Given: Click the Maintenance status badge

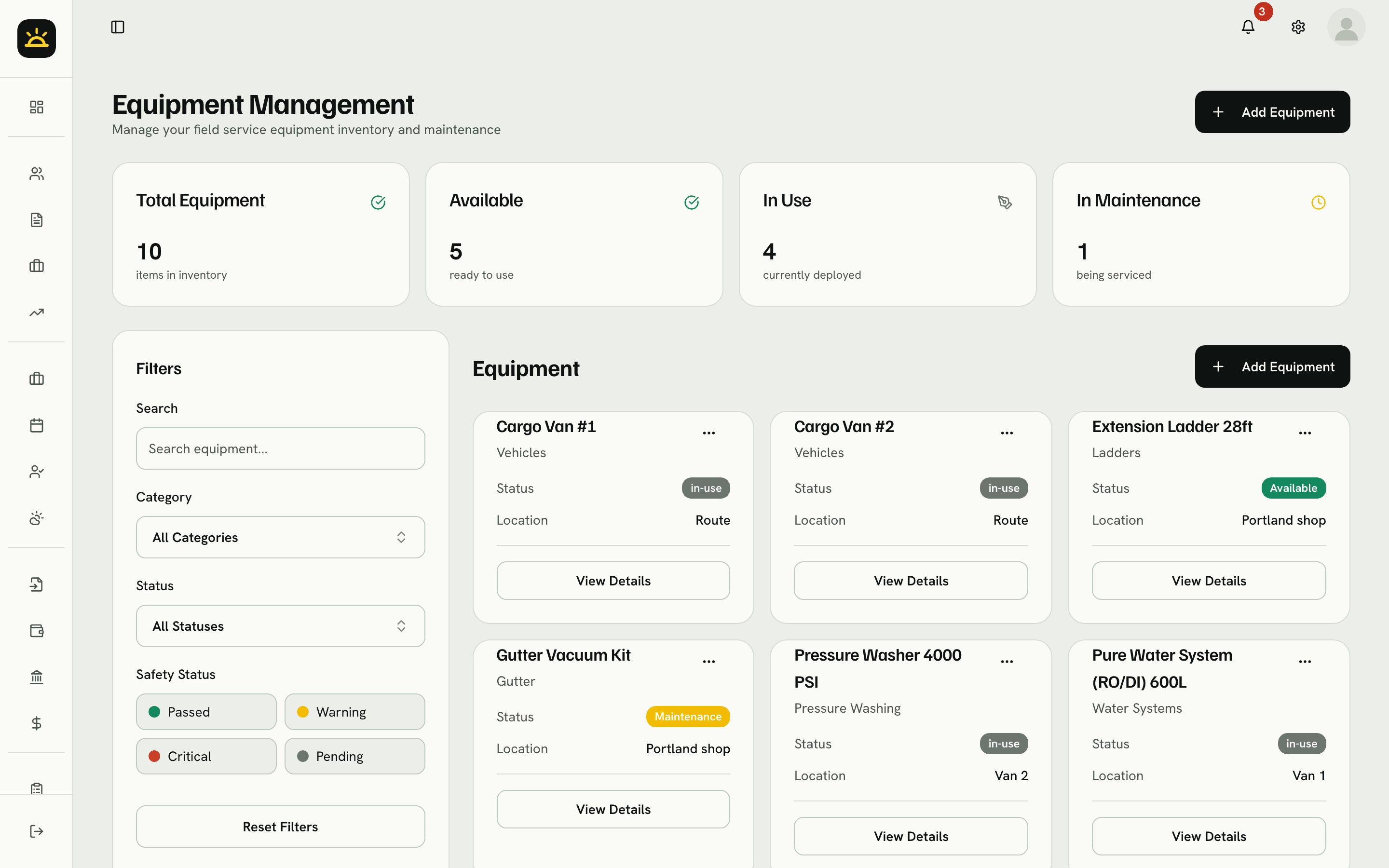Looking at the screenshot, I should 688,717.
